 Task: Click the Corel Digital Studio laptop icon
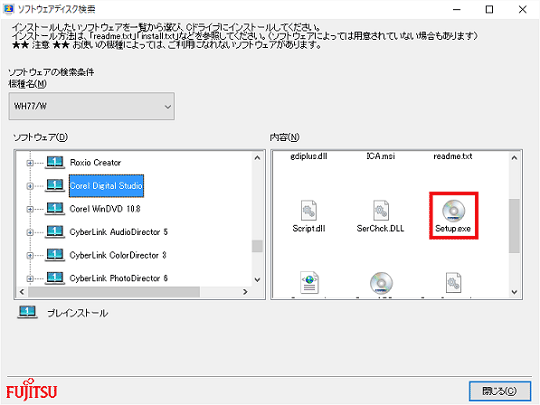(55, 185)
